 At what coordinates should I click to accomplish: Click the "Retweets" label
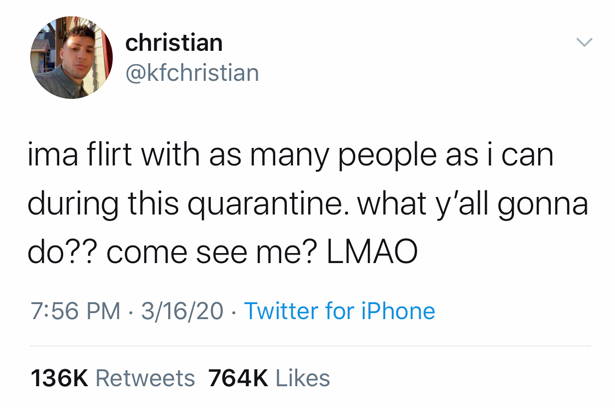pos(145,378)
